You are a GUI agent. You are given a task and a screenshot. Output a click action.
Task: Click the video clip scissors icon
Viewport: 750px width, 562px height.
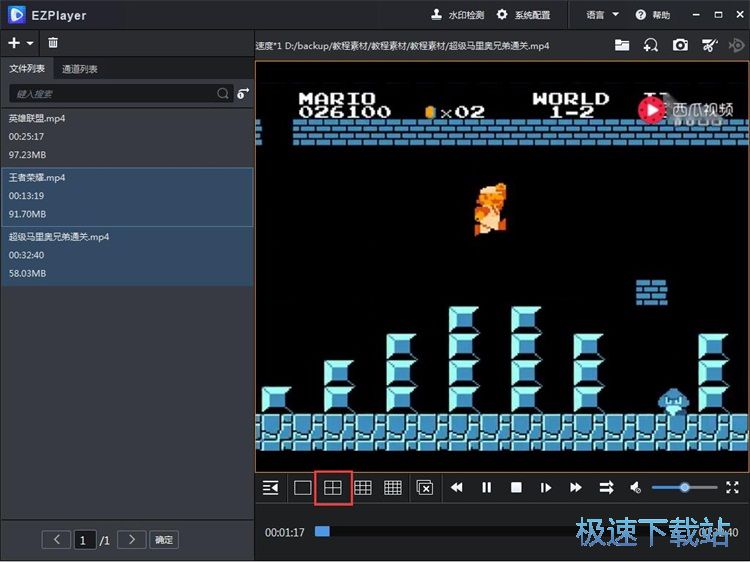click(709, 45)
